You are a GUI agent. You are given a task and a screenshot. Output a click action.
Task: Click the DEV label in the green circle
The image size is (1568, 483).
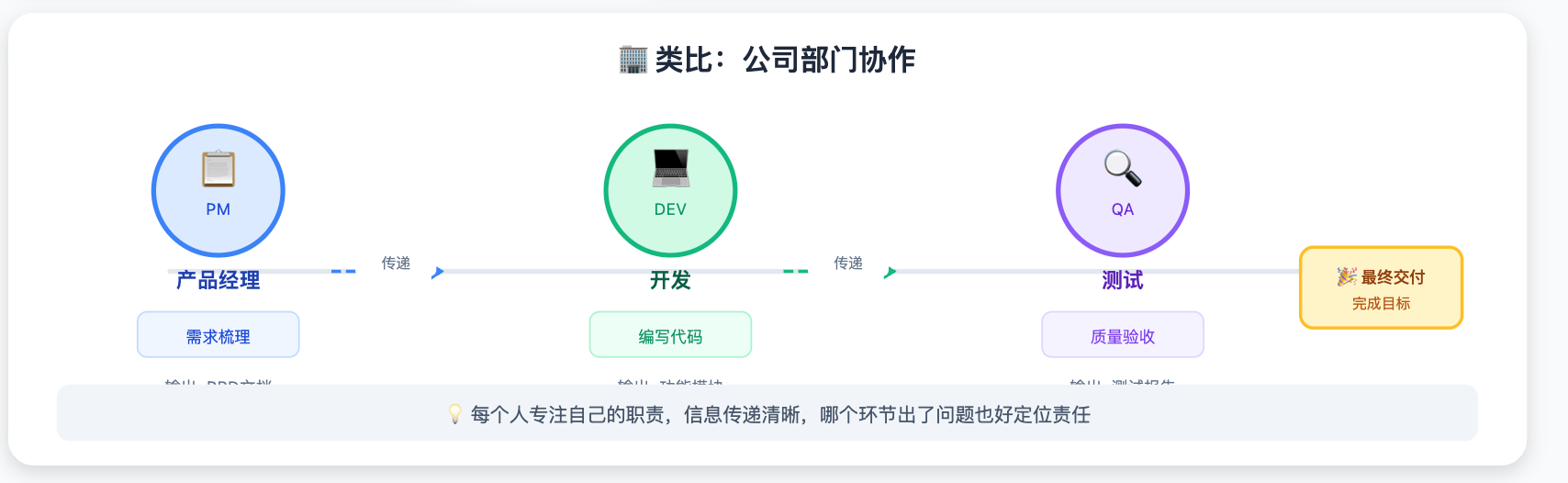(x=670, y=209)
